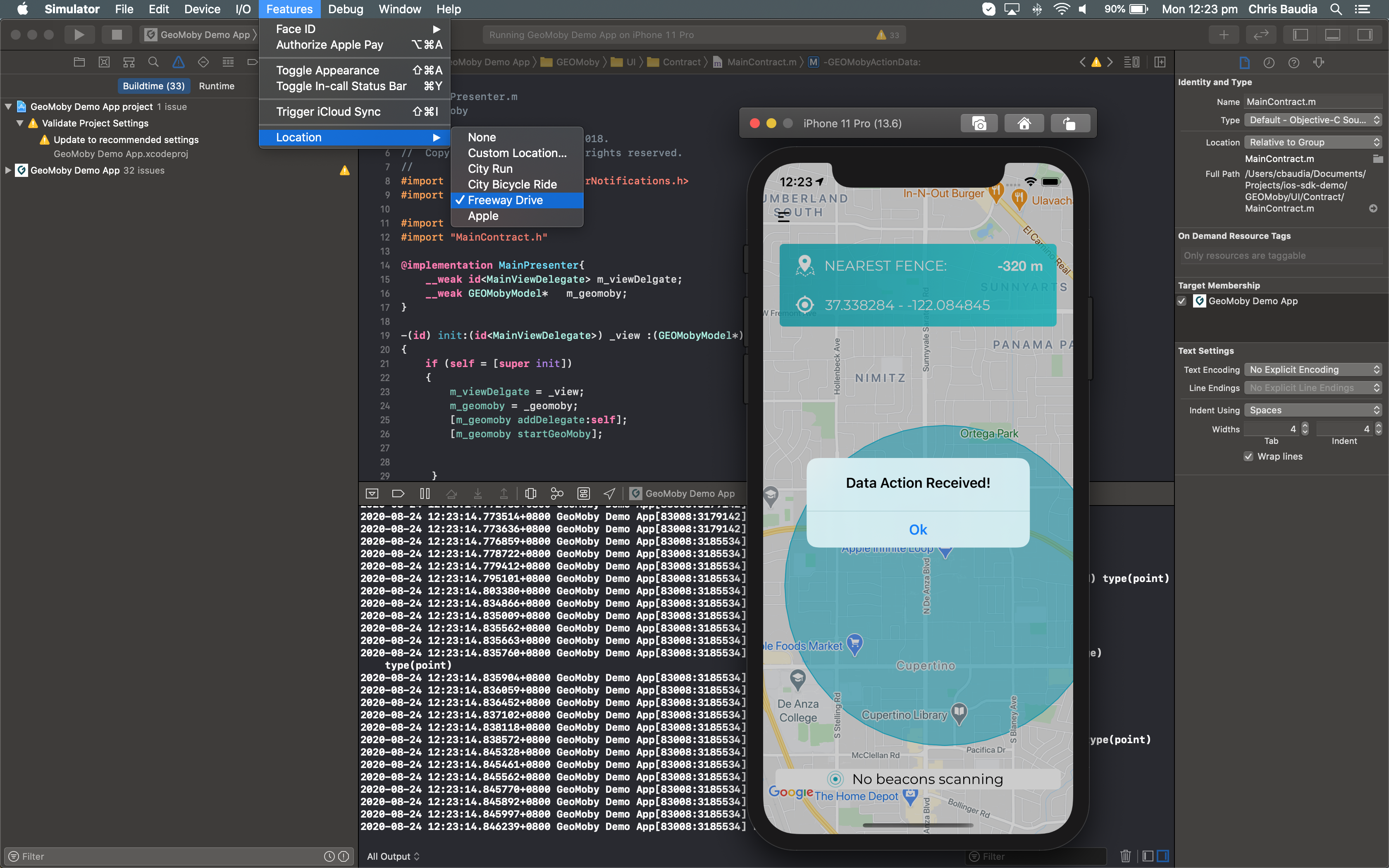Viewport: 1389px width, 868px height.
Task: Open file Type dropdown
Action: 1313,119
